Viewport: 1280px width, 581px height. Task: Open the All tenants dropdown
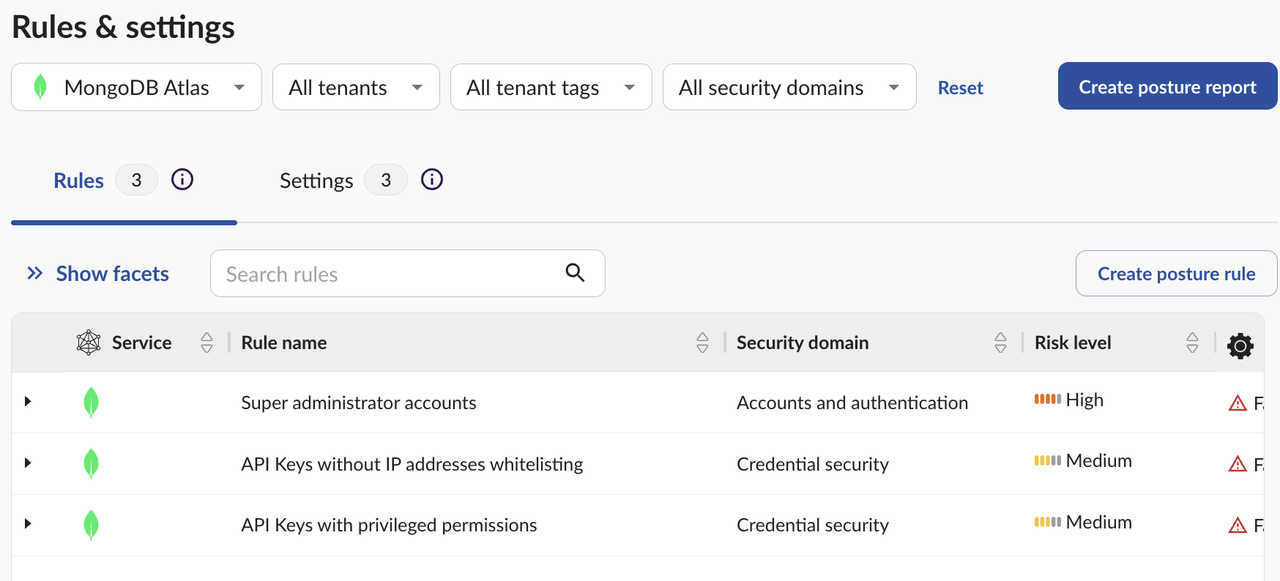(x=356, y=88)
